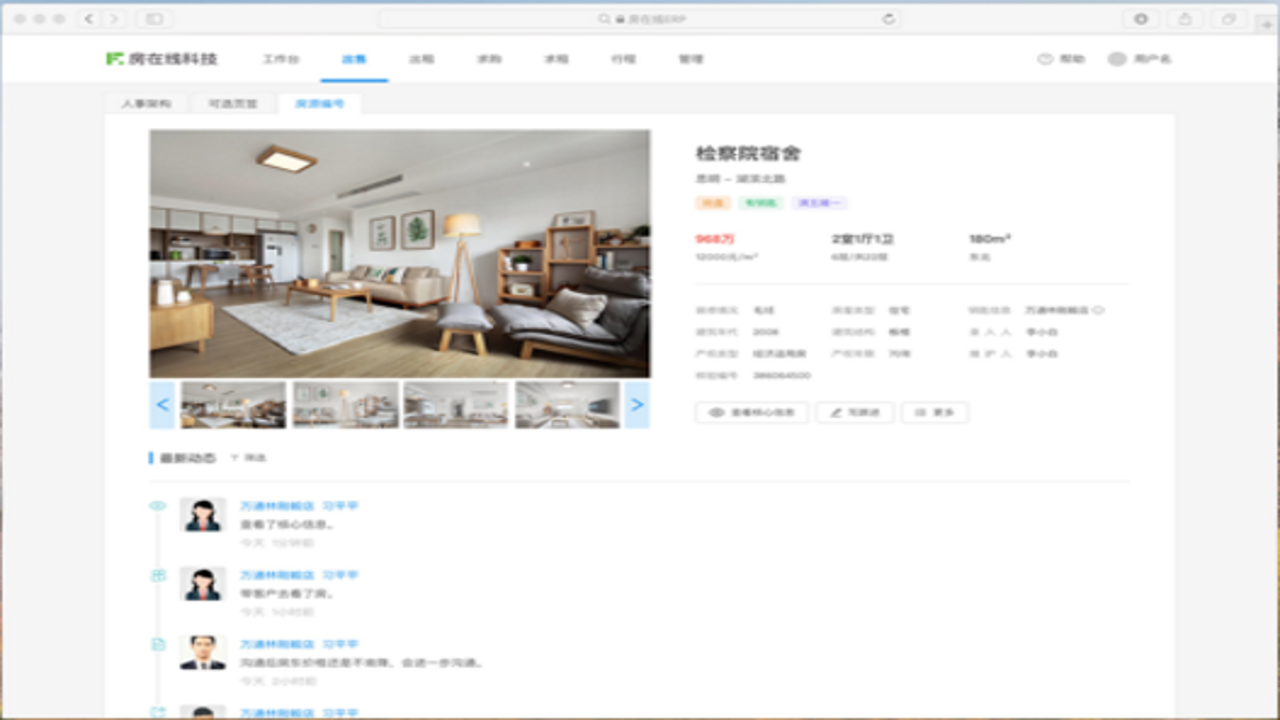
Task: Open the 工作台 navigation item
Action: (280, 59)
